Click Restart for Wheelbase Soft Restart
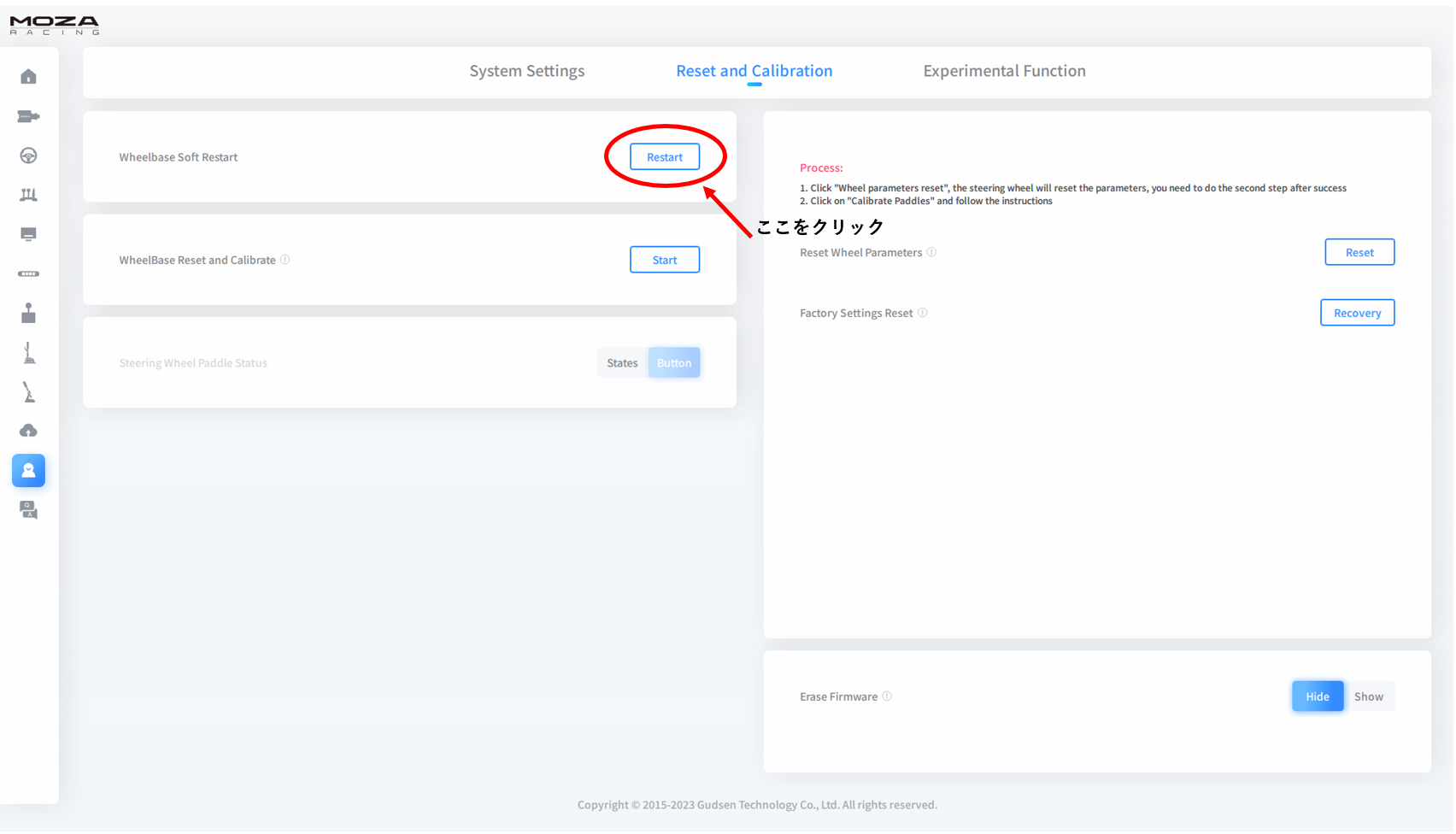 click(665, 157)
